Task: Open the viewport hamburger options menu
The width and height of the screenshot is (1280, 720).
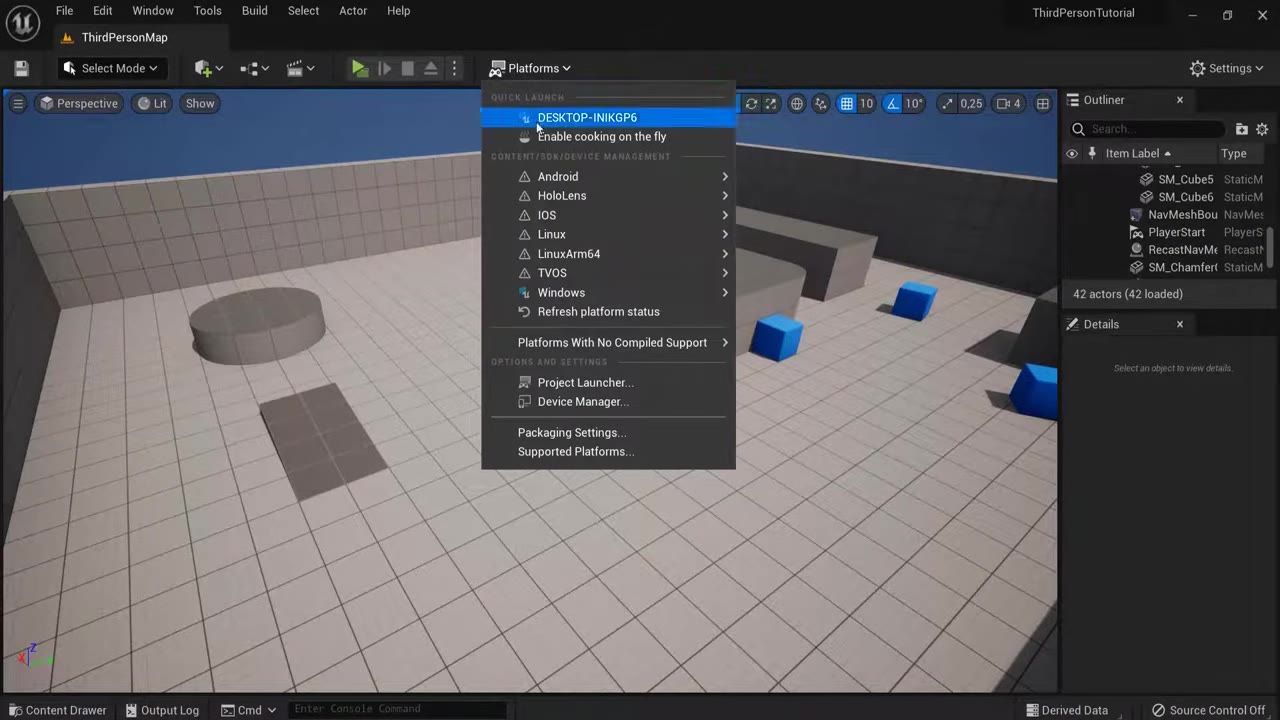Action: tap(18, 103)
